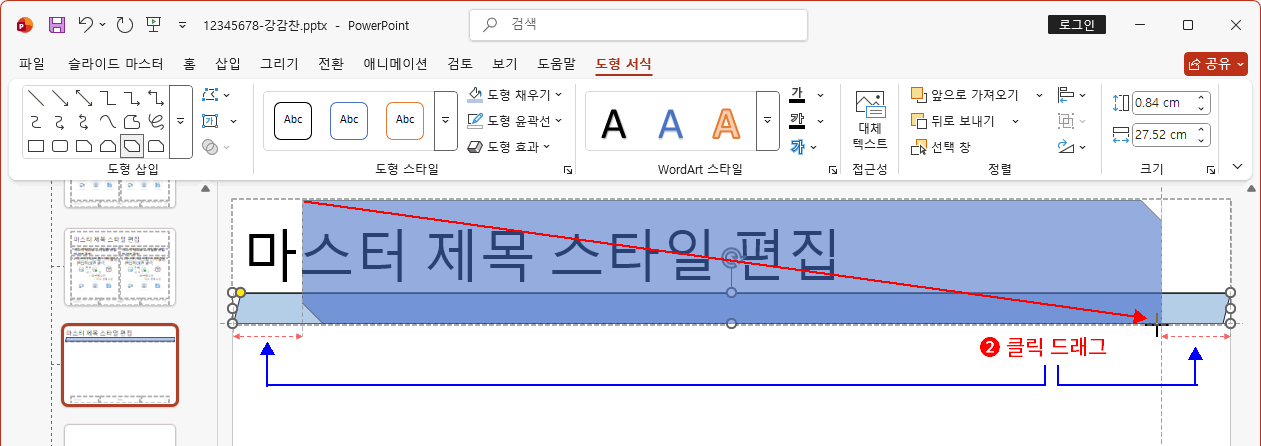This screenshot has height=446, width=1261.
Task: Expand the shapes gallery list
Action: [x=181, y=121]
